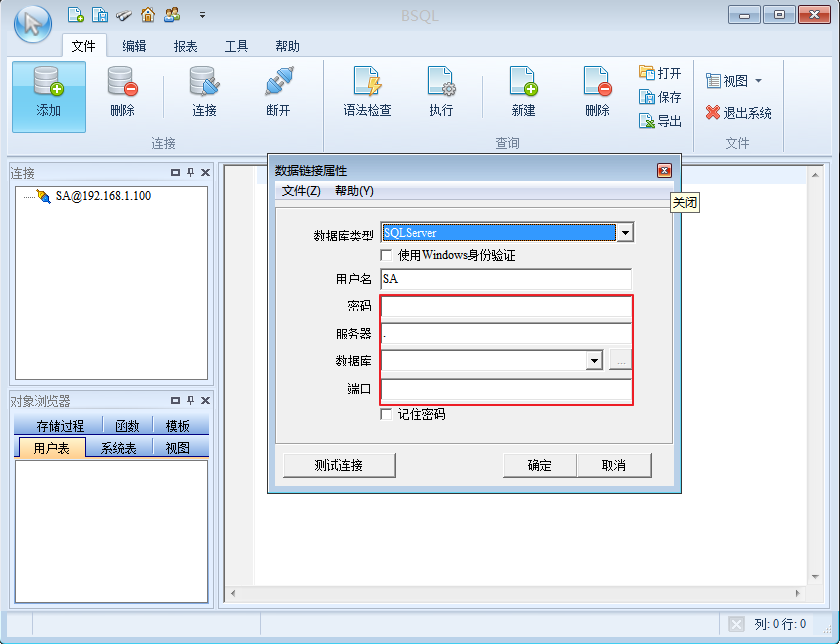Click the 服务器 input field
Viewport: 840px width, 644px height.
(x=506, y=333)
